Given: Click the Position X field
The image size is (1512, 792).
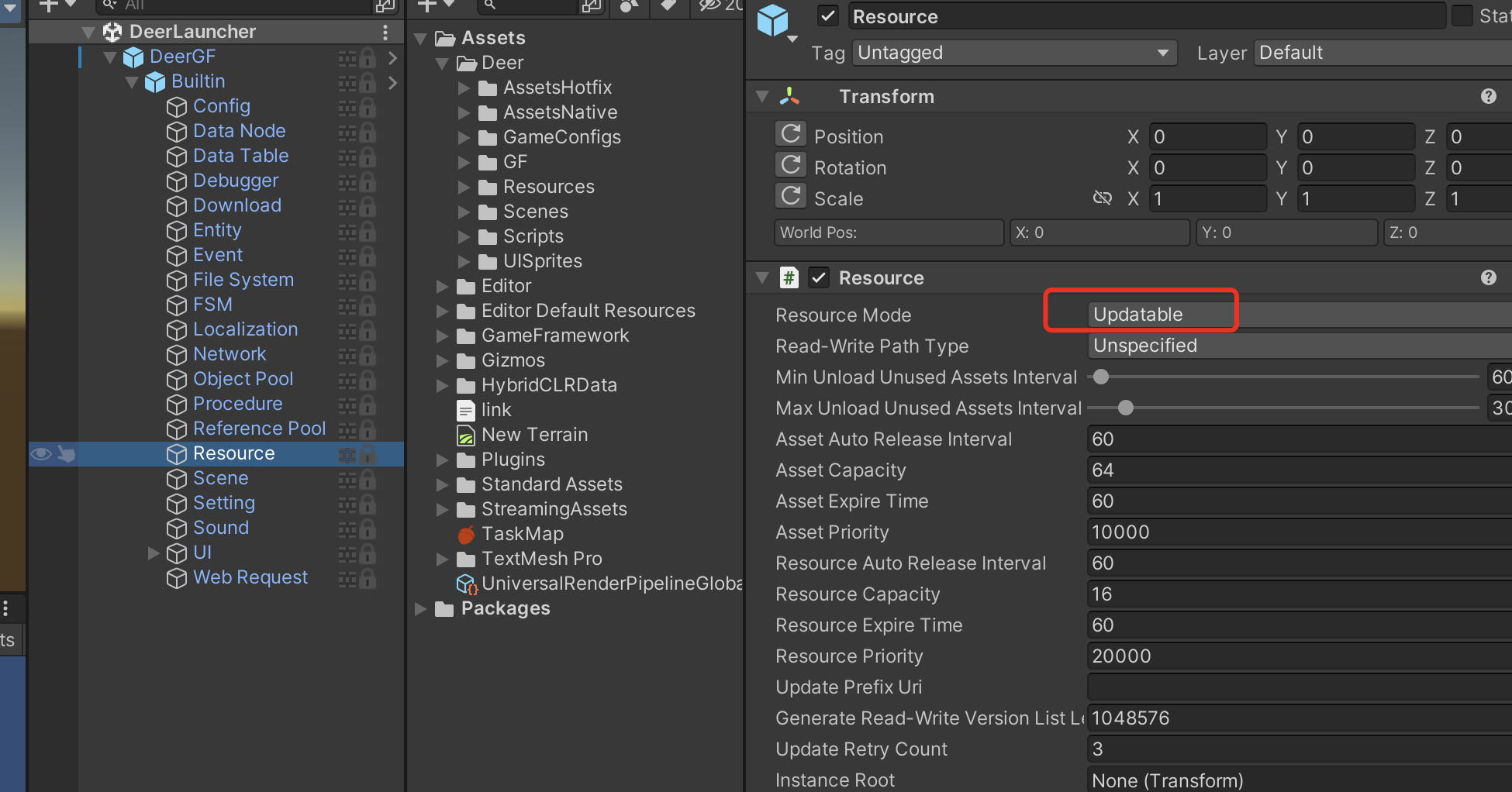Looking at the screenshot, I should point(1207,136).
